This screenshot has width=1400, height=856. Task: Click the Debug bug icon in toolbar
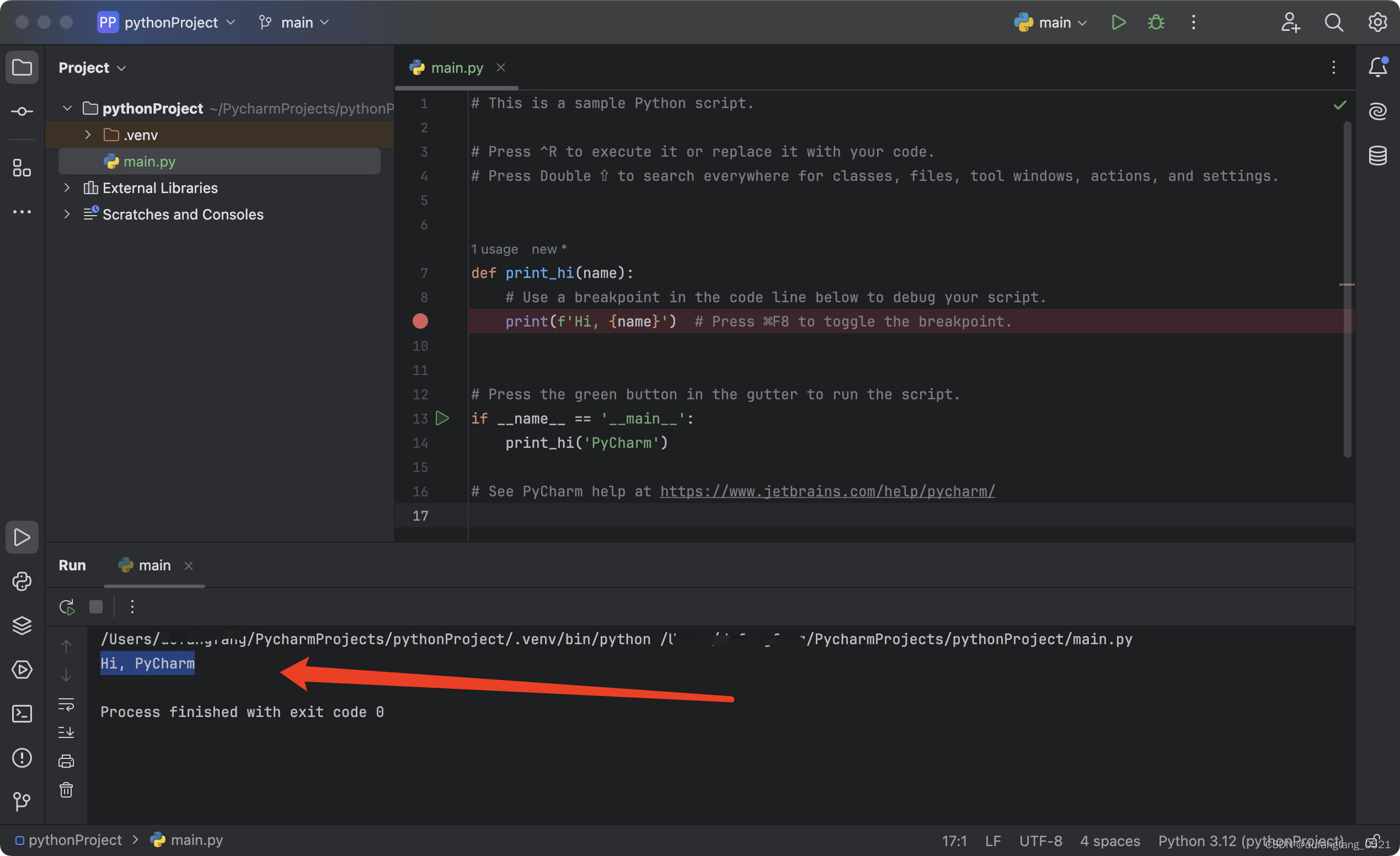[1156, 22]
